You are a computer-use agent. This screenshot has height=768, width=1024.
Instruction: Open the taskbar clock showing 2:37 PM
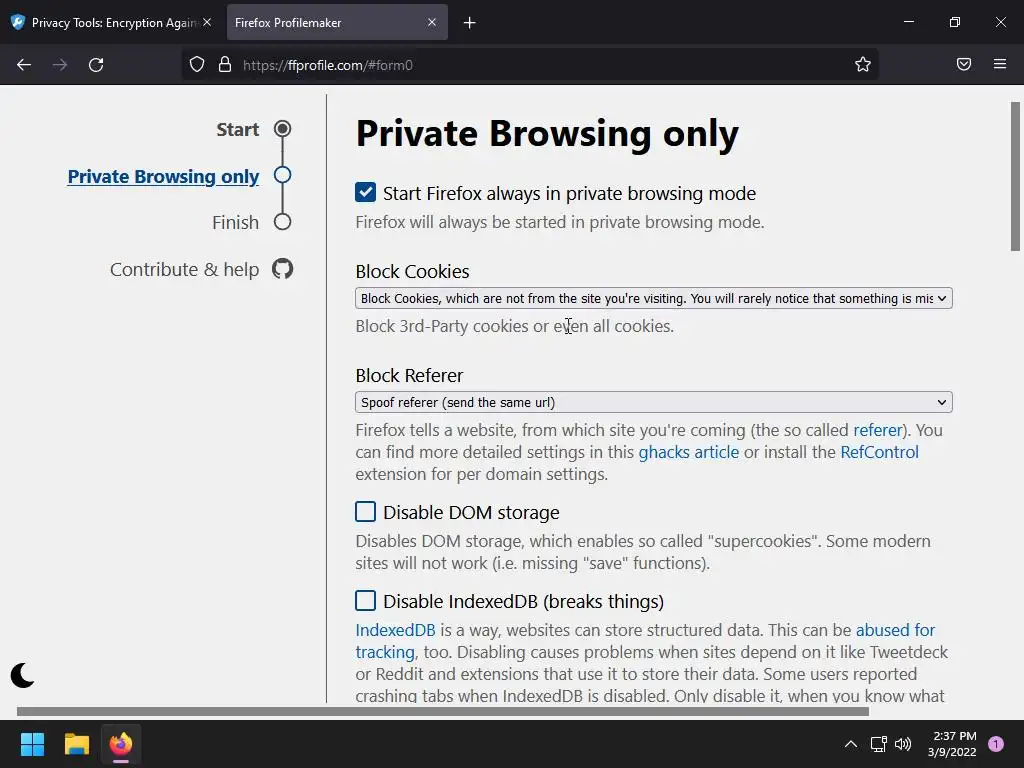tap(952, 744)
